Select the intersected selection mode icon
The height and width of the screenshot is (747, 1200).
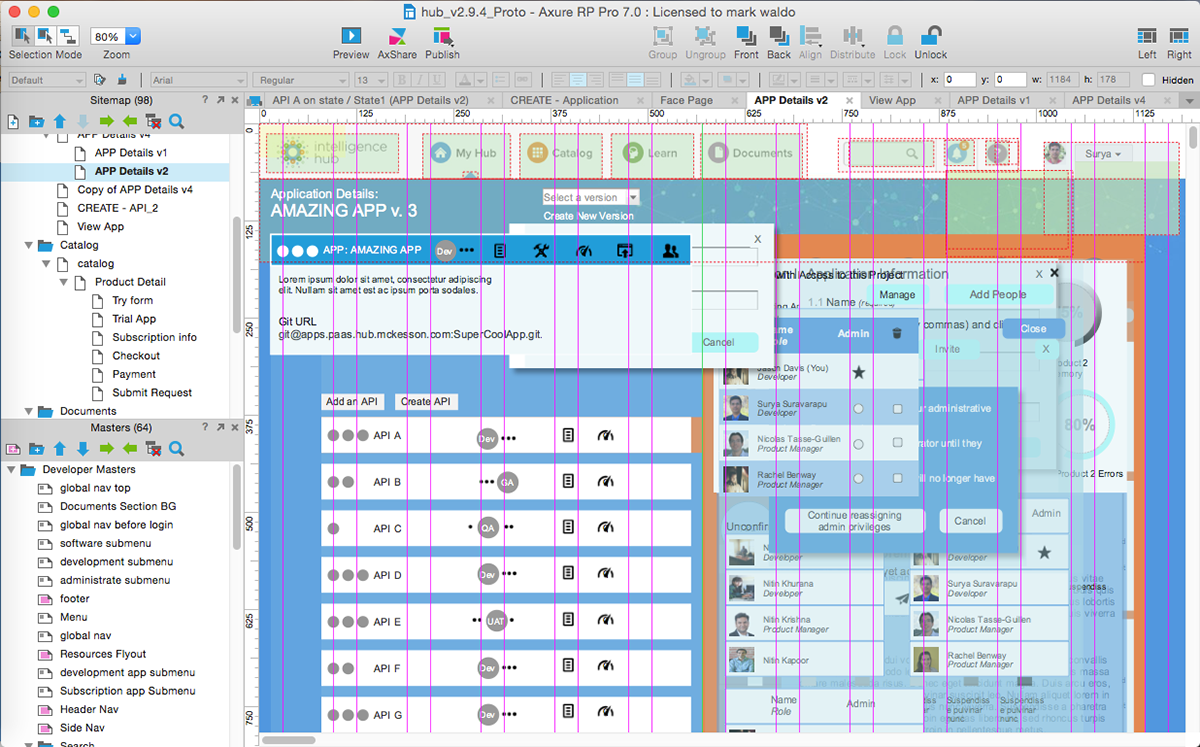(x=22, y=36)
